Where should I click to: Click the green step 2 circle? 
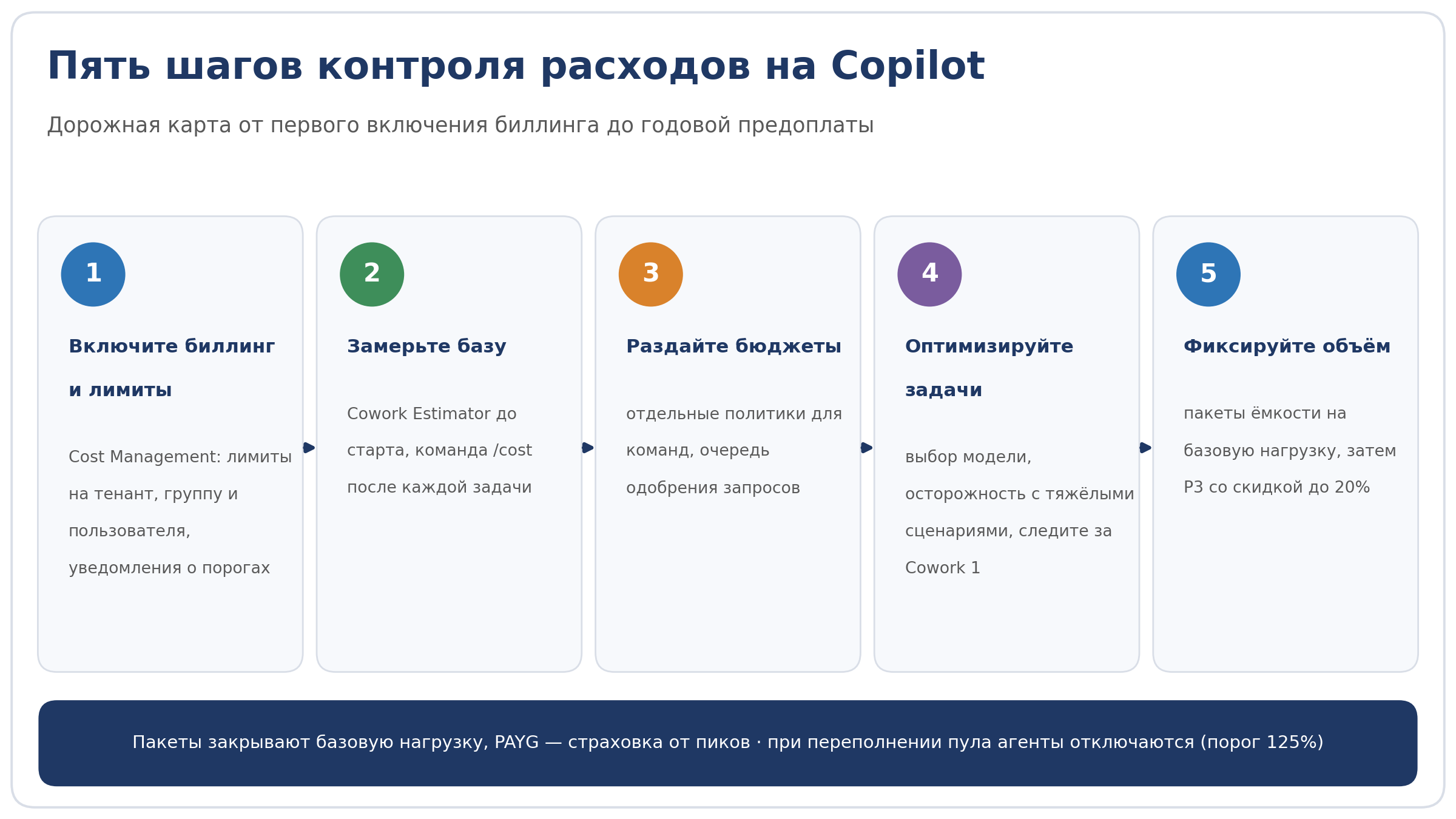[372, 274]
